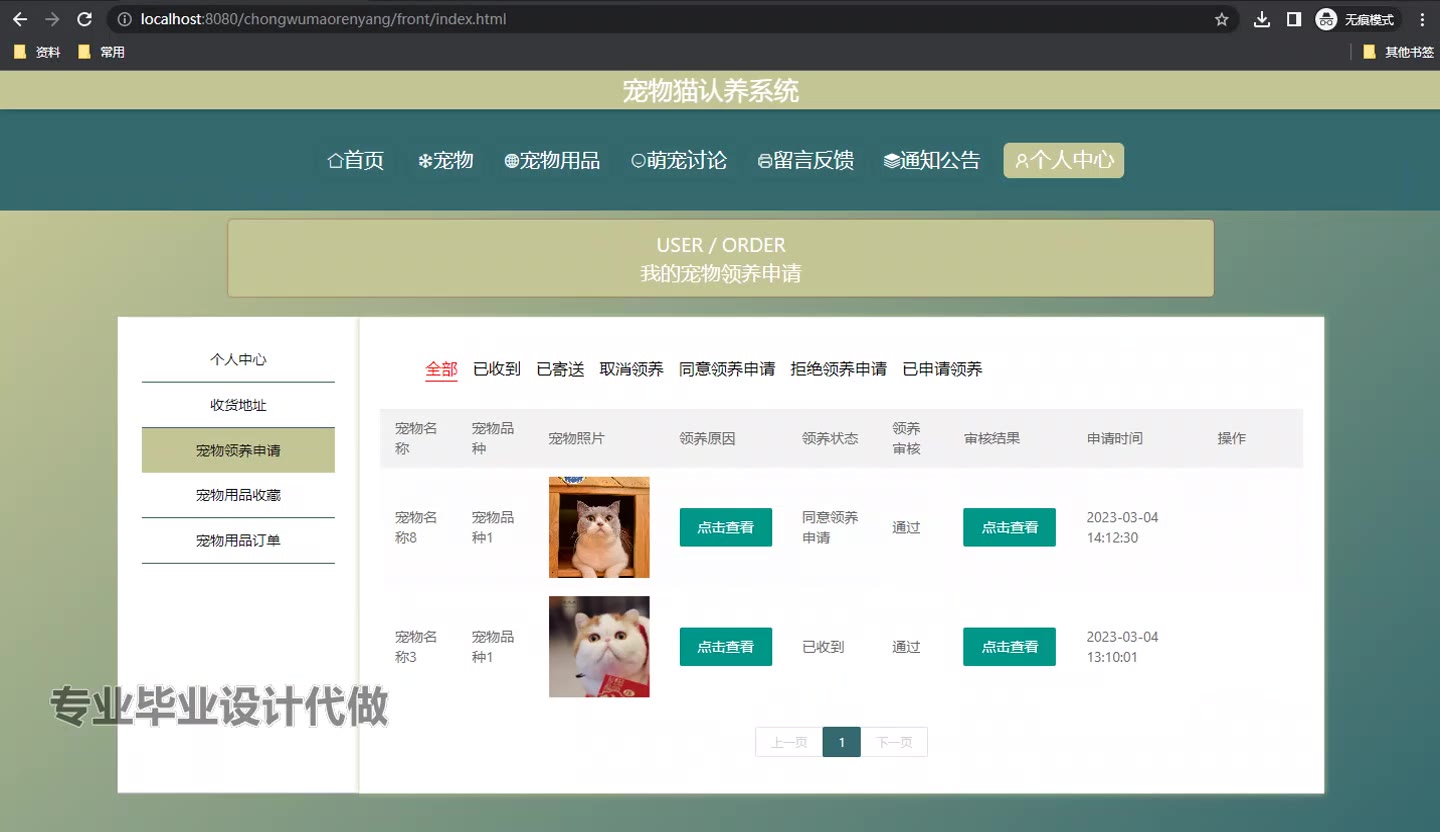Click the 领养原因 column header
Screen dimensions: 1440x832
pyautogui.click(x=707, y=438)
